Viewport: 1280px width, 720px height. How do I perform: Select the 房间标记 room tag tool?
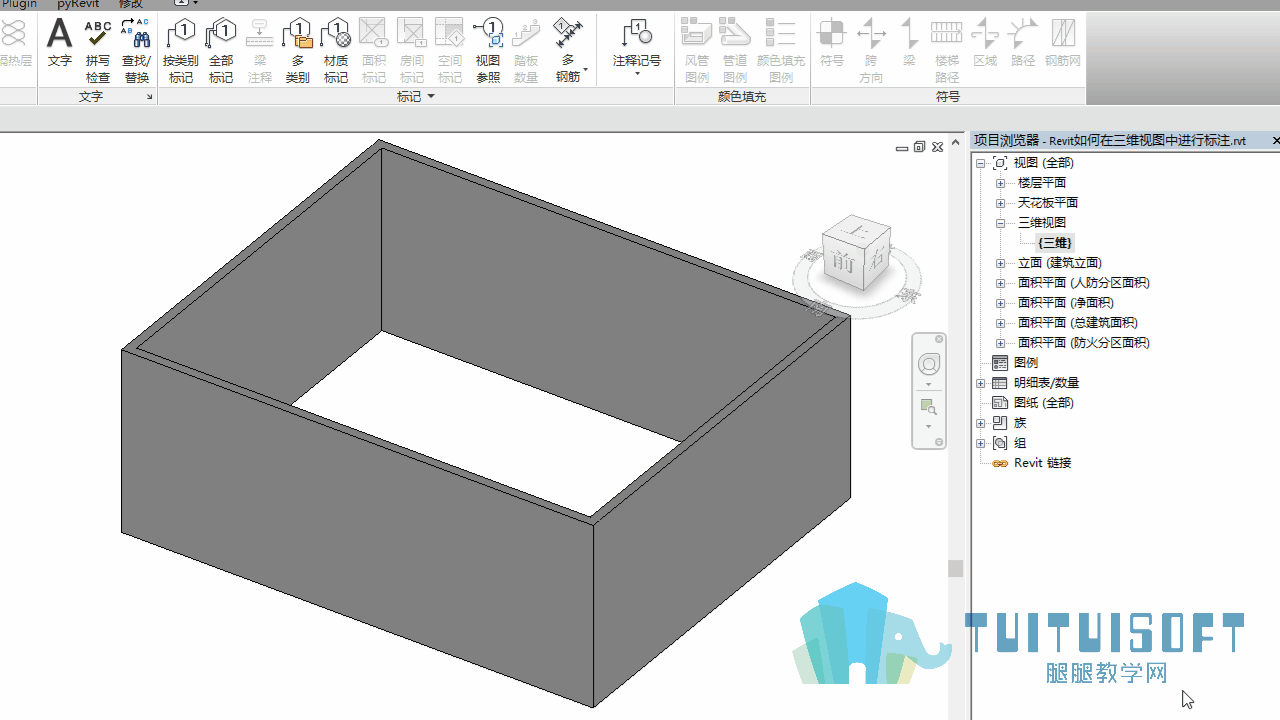(x=412, y=51)
